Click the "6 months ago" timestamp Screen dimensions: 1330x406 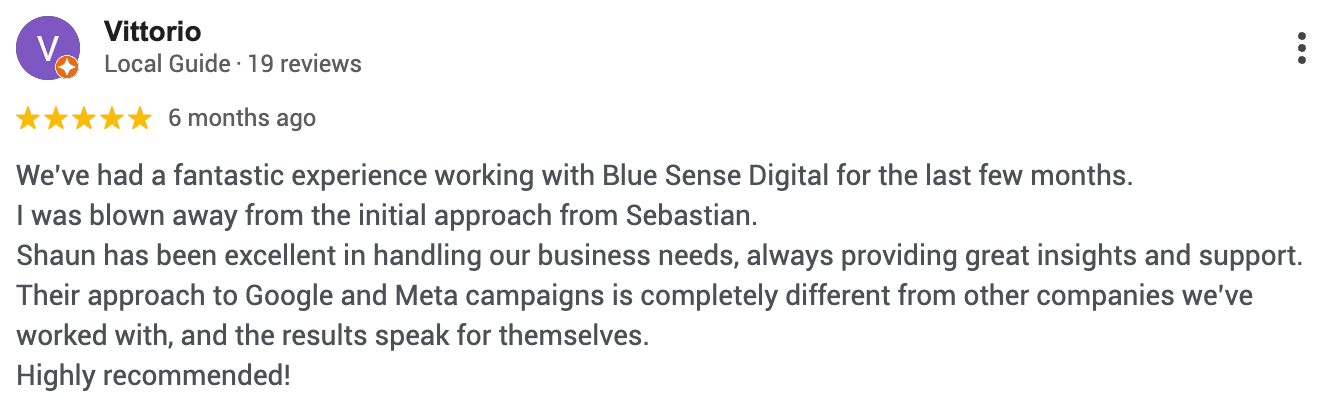click(x=242, y=119)
